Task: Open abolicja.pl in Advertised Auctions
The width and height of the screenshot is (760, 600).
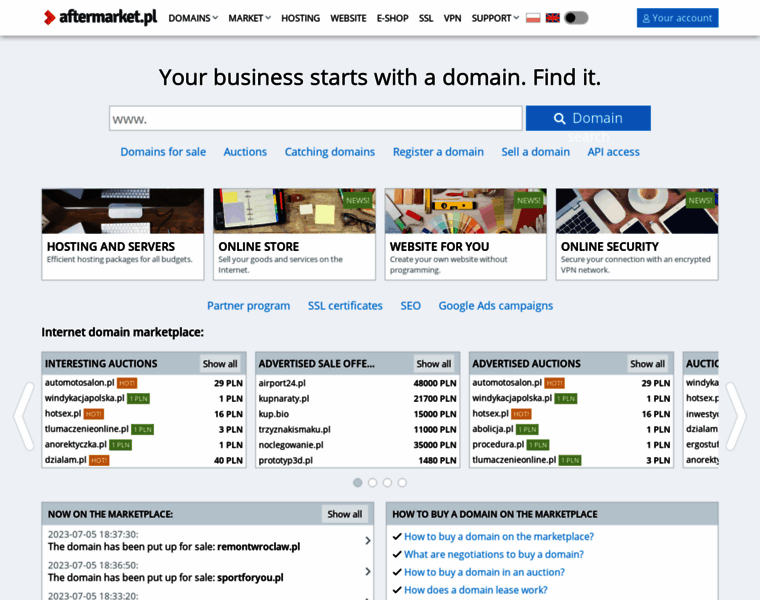Action: [x=493, y=429]
